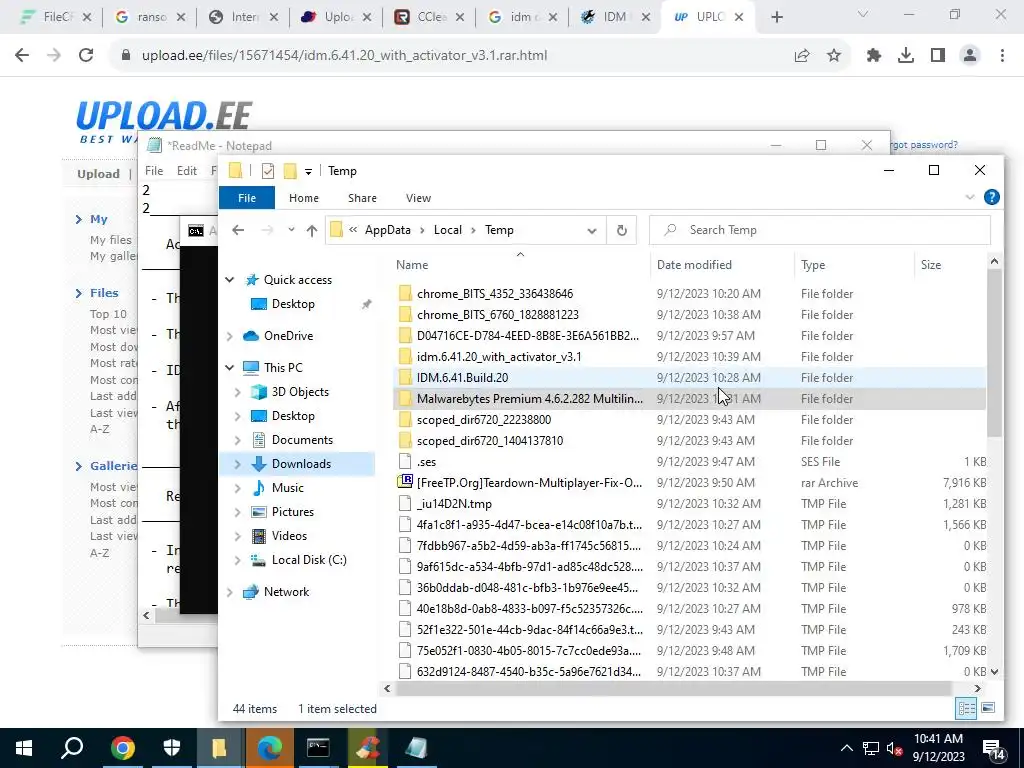Open the Home ribbon tab
This screenshot has width=1024, height=768.
point(304,198)
